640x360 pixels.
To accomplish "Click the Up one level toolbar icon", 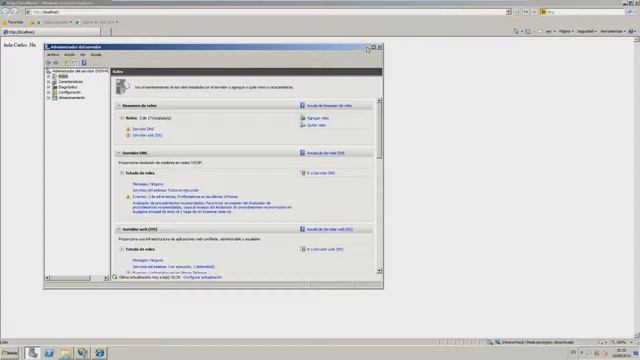I will [x=66, y=63].
